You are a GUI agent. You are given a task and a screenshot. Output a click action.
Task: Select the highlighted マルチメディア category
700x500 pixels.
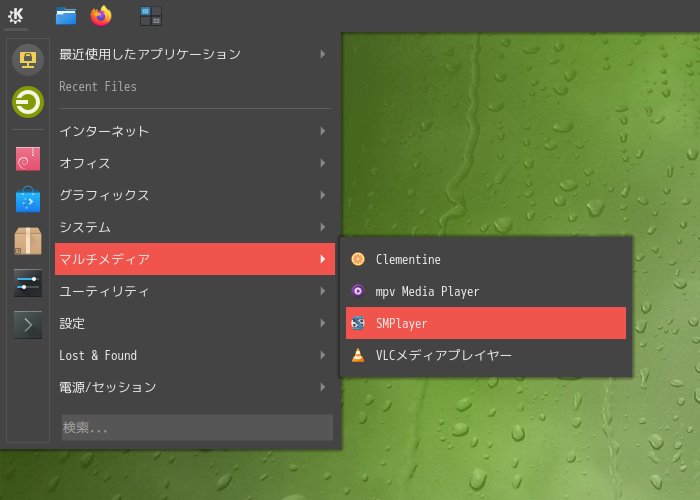(195, 259)
